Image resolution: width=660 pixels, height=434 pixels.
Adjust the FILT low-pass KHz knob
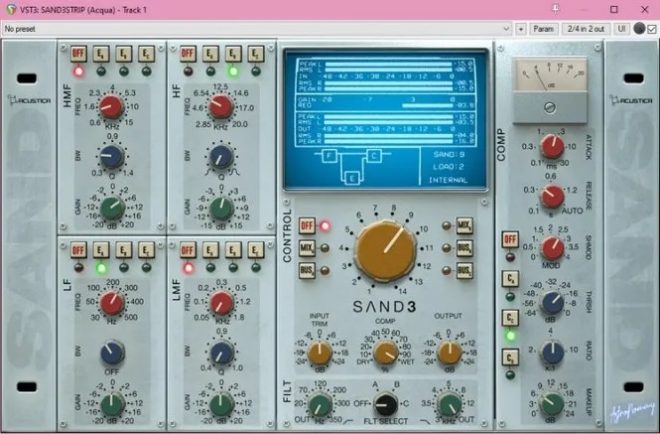pyautogui.click(x=450, y=404)
